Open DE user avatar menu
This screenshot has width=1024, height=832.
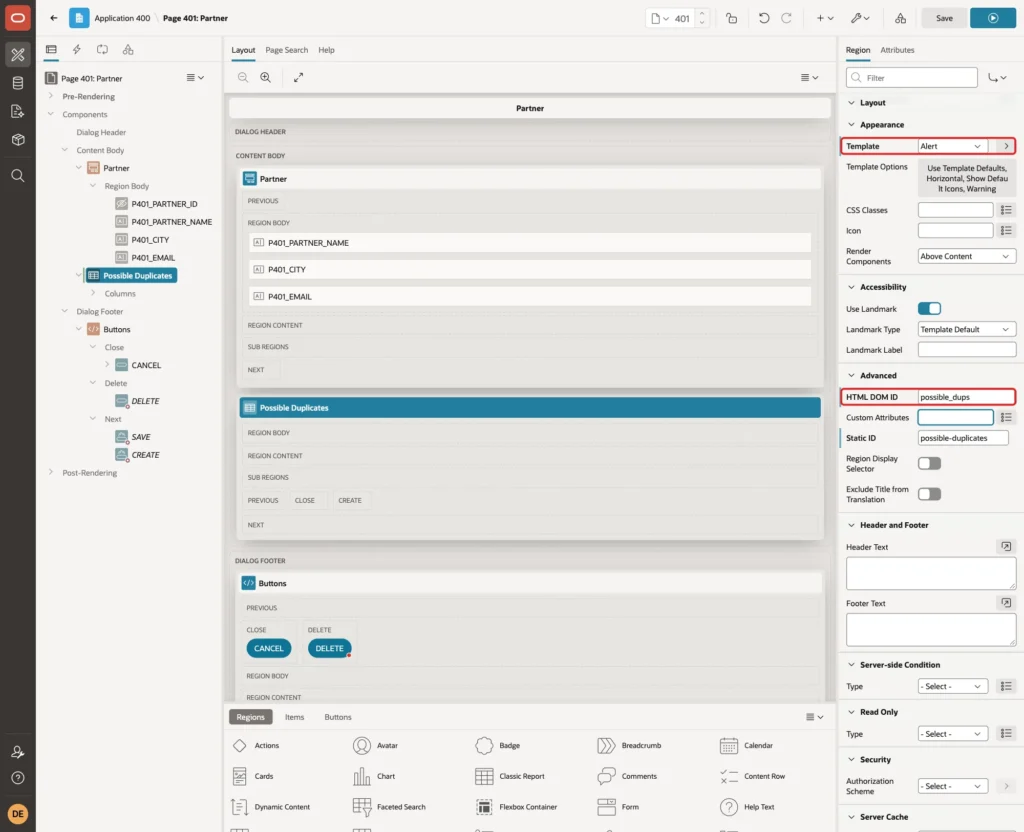[18, 814]
